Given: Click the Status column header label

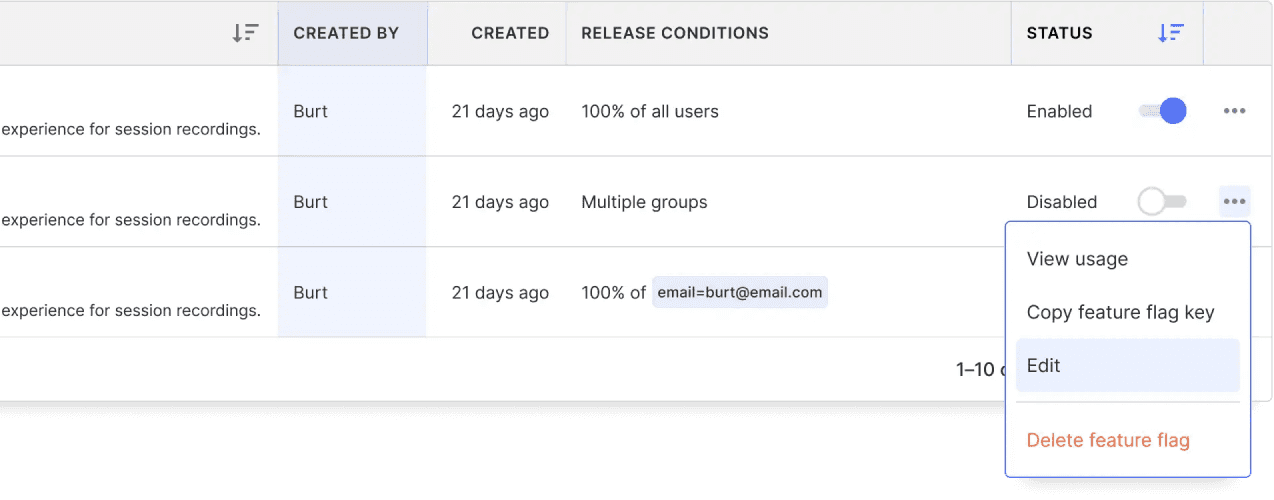Looking at the screenshot, I should click(x=1059, y=33).
